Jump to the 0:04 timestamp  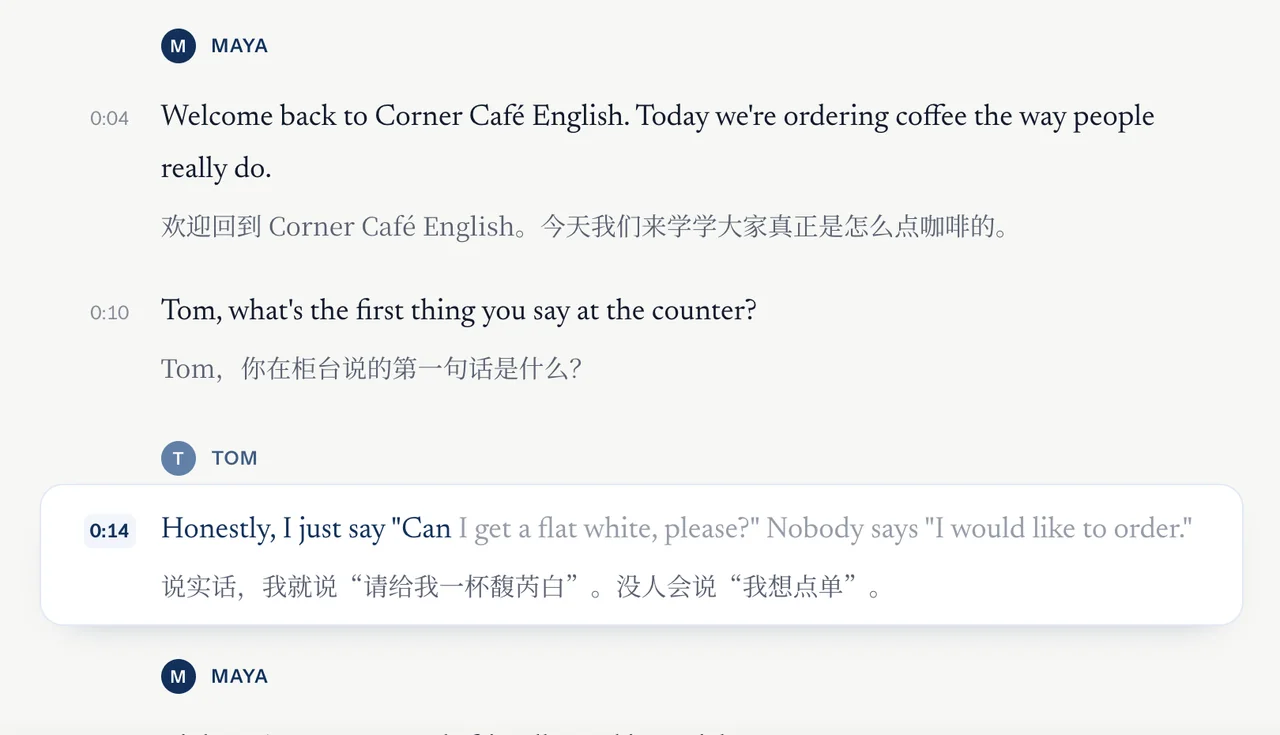(109, 118)
